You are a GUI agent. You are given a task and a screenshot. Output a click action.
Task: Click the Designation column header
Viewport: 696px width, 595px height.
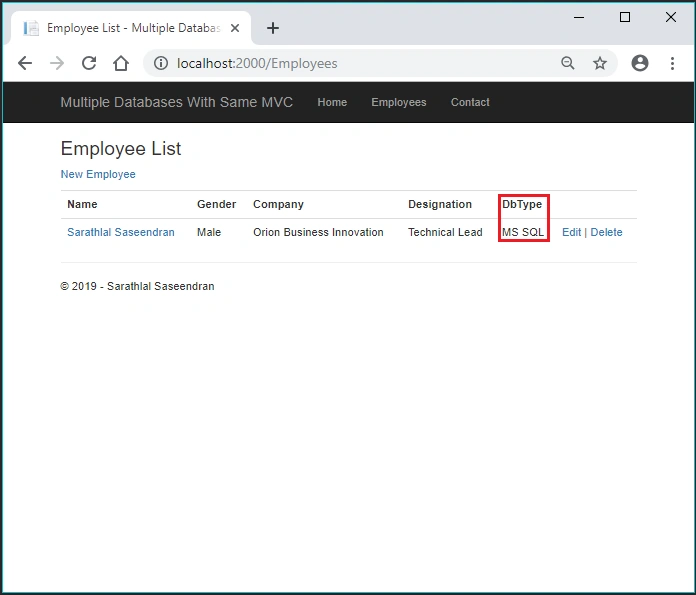tap(440, 204)
